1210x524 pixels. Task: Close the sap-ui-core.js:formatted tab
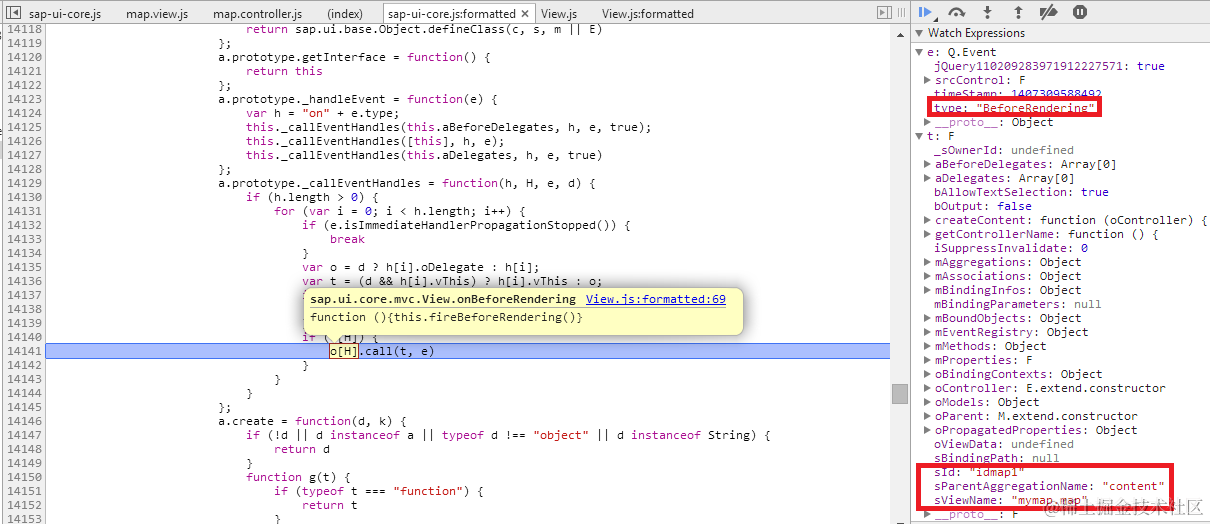click(526, 14)
